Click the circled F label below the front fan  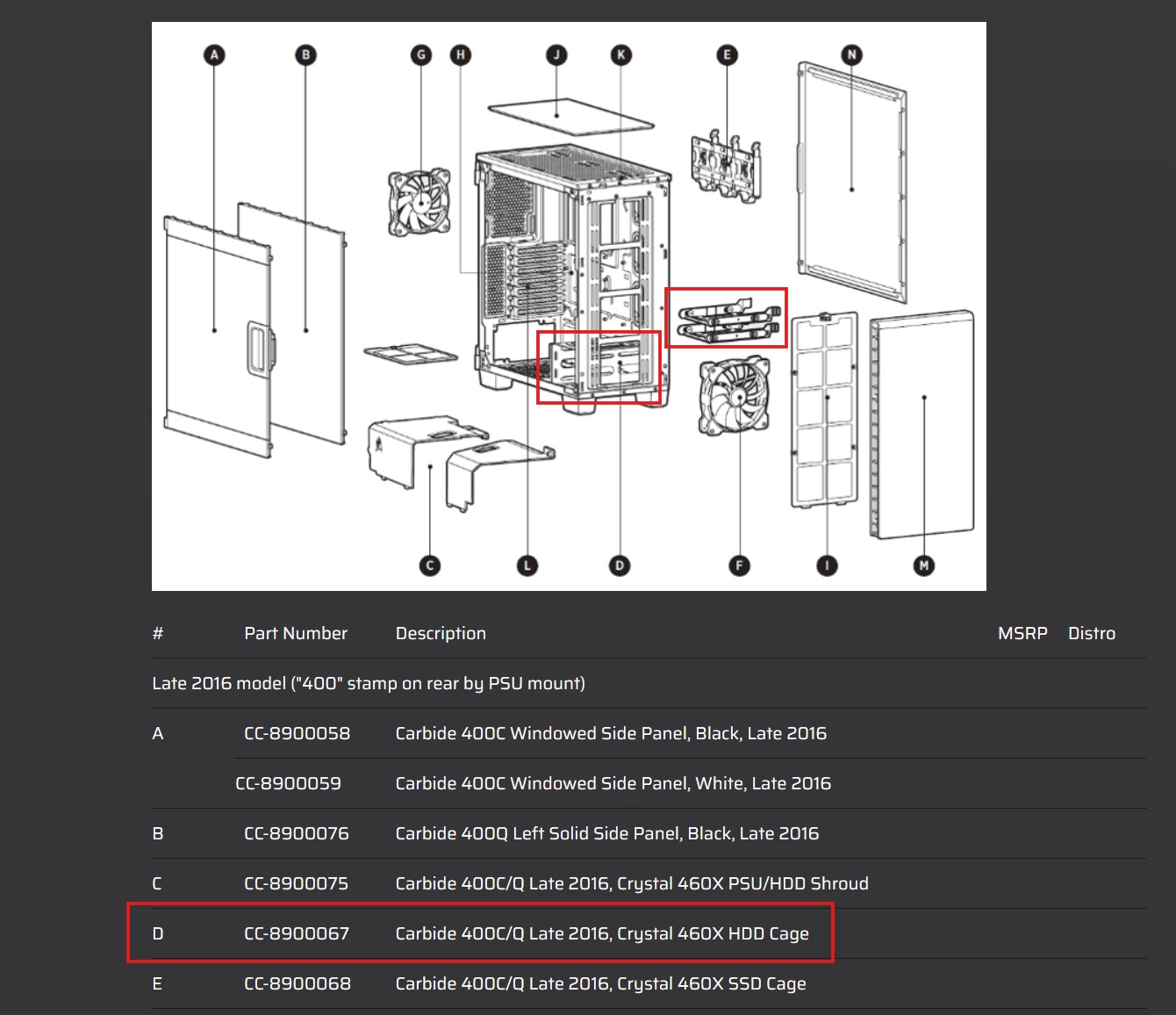pos(739,565)
